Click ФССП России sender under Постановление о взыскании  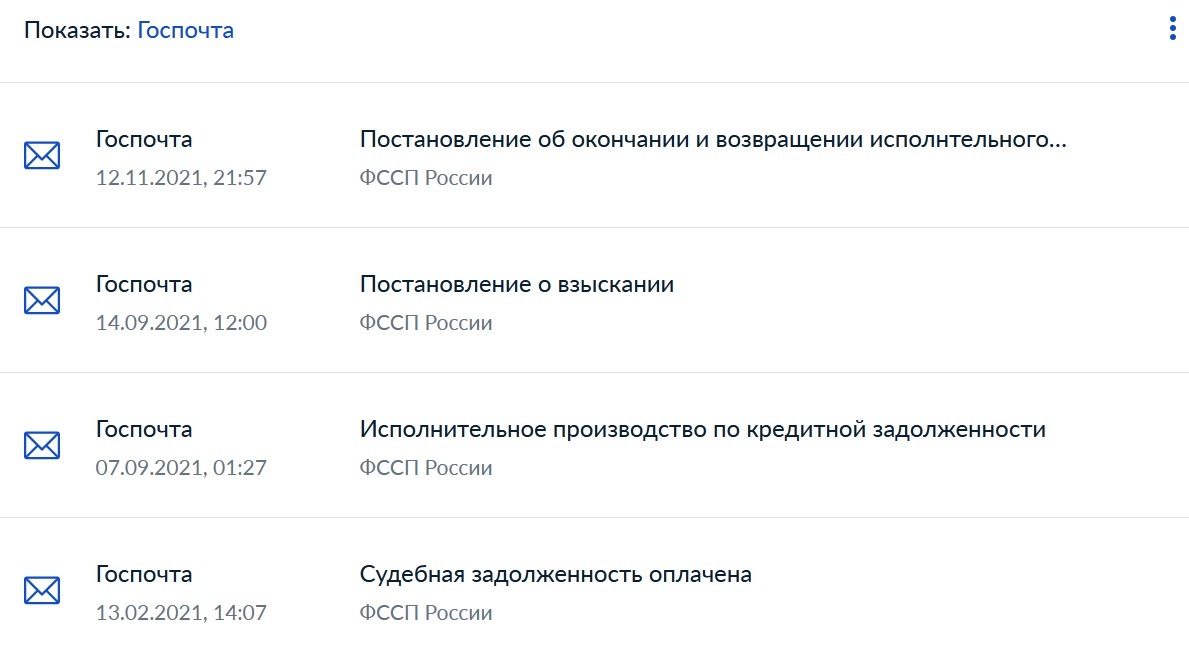(426, 323)
